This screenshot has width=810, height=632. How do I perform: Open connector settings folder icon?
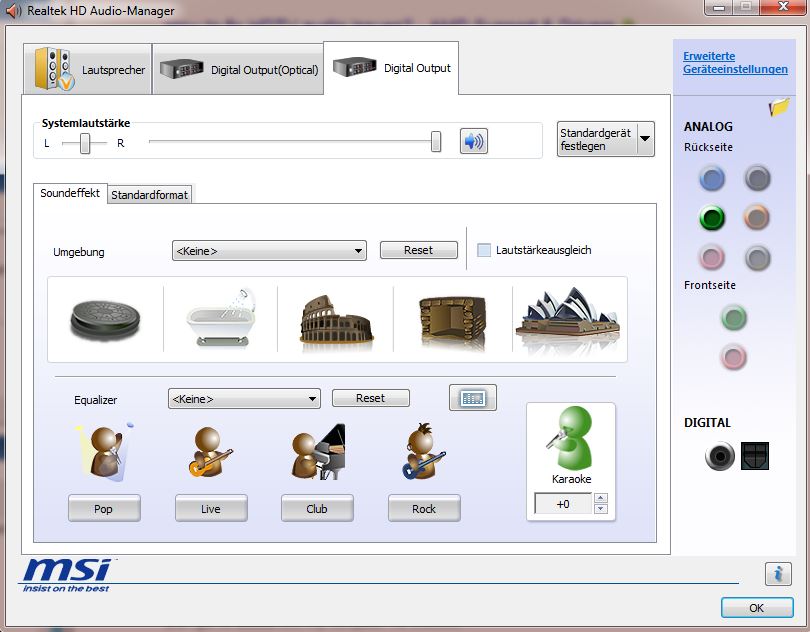[779, 107]
